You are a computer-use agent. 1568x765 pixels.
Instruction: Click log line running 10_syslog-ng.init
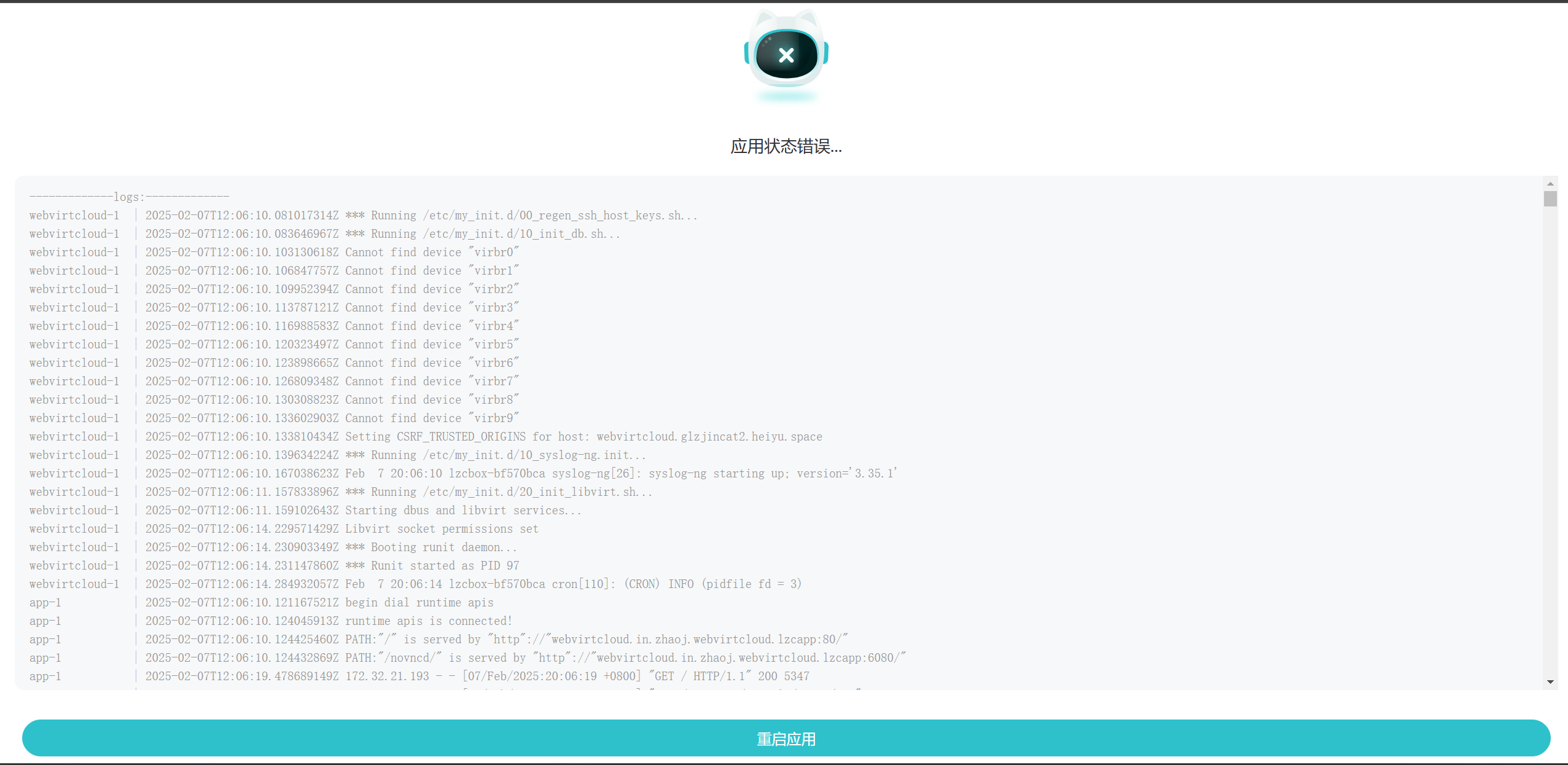pyautogui.click(x=337, y=455)
